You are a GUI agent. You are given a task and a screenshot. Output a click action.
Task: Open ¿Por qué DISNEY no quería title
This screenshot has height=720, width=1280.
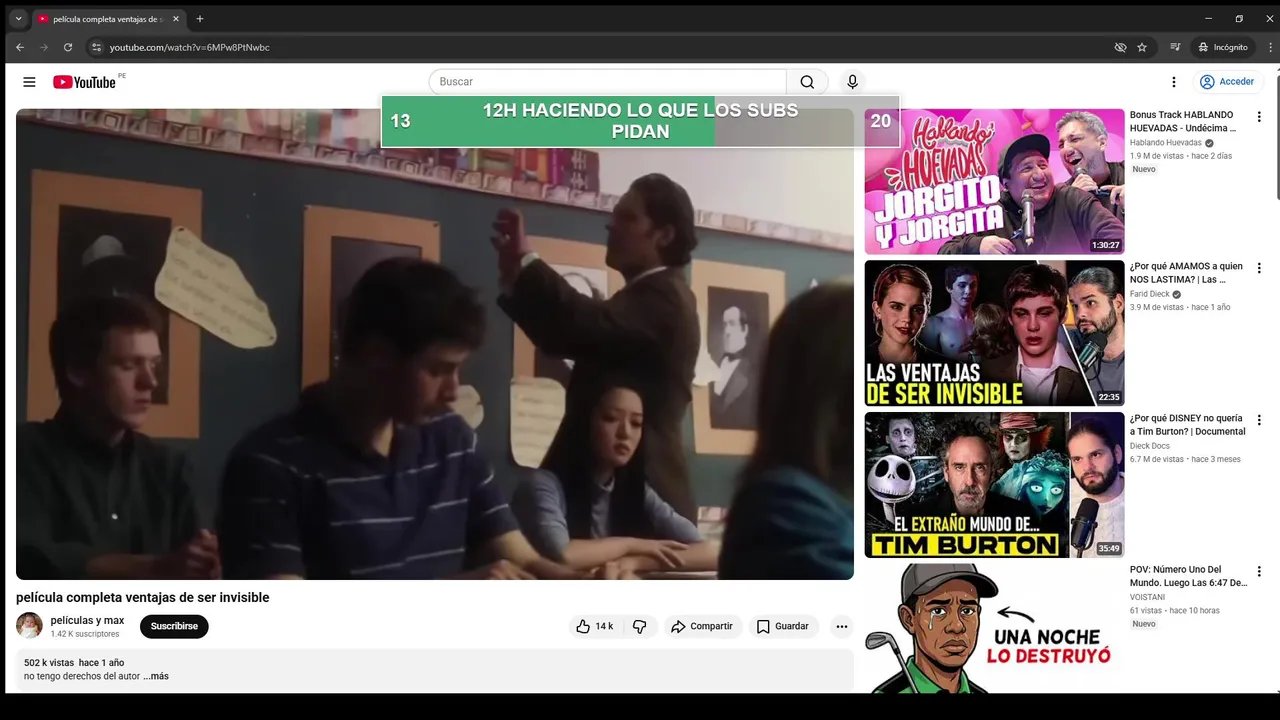1187,425
